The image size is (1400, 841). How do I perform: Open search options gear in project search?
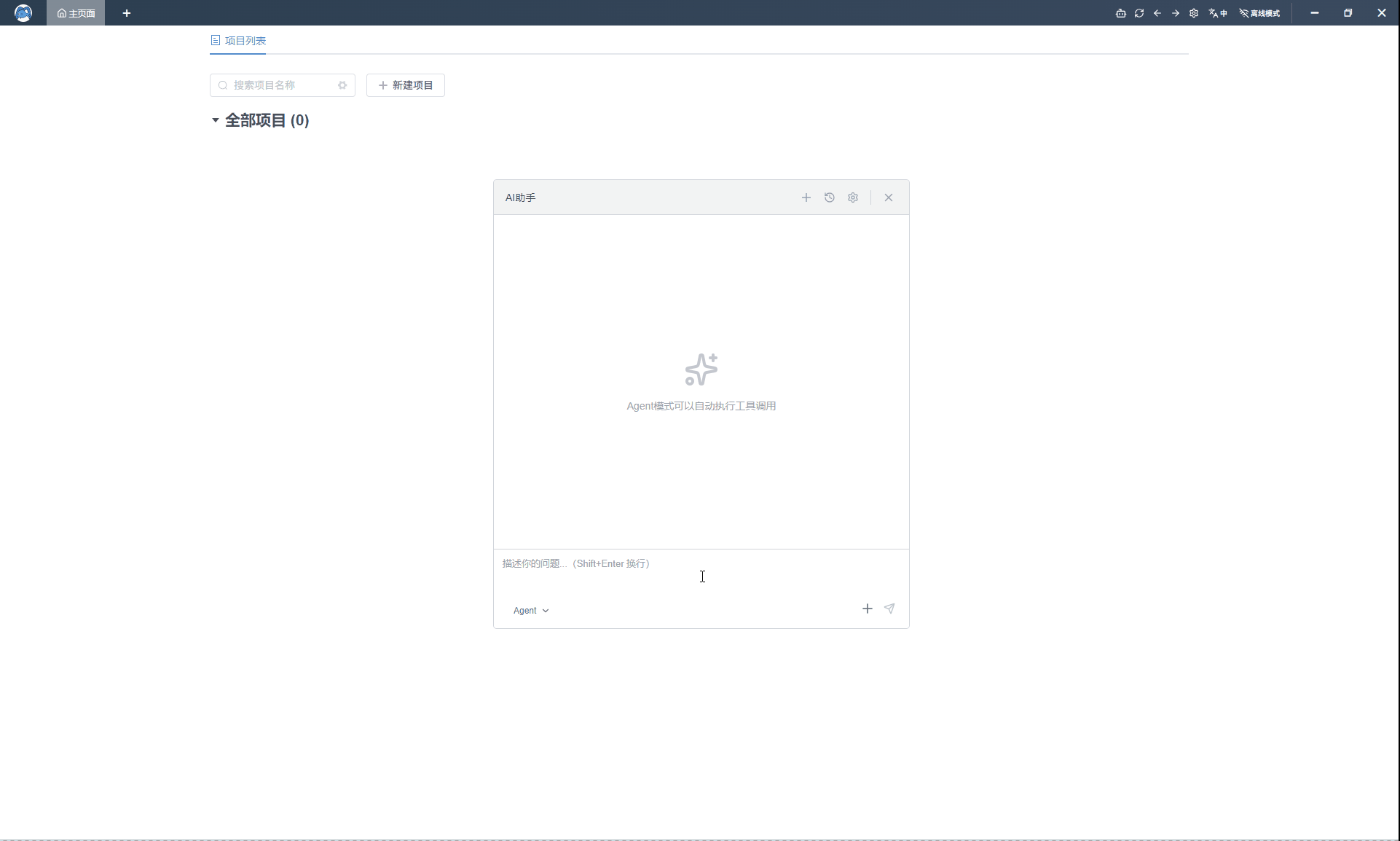point(342,85)
